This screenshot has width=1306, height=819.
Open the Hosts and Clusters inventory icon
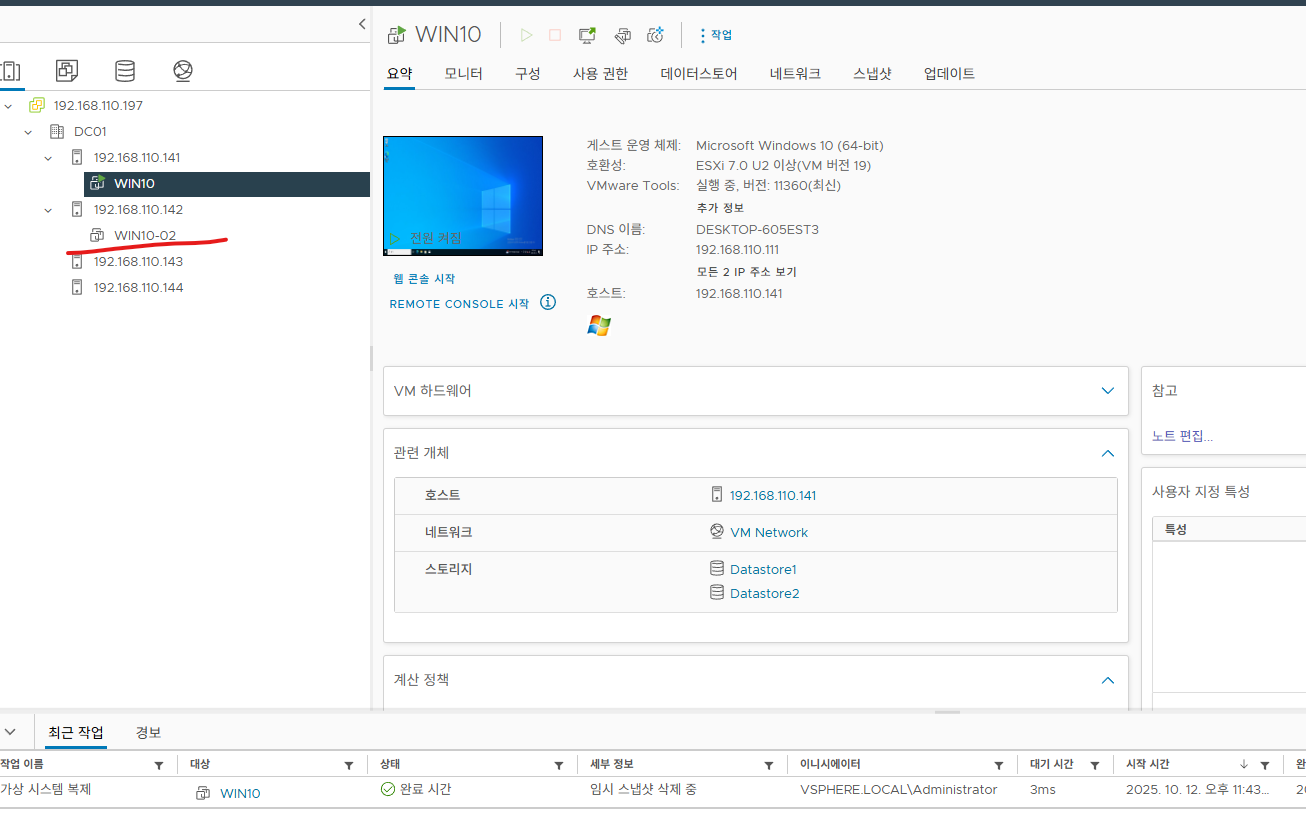pyautogui.click(x=10, y=70)
